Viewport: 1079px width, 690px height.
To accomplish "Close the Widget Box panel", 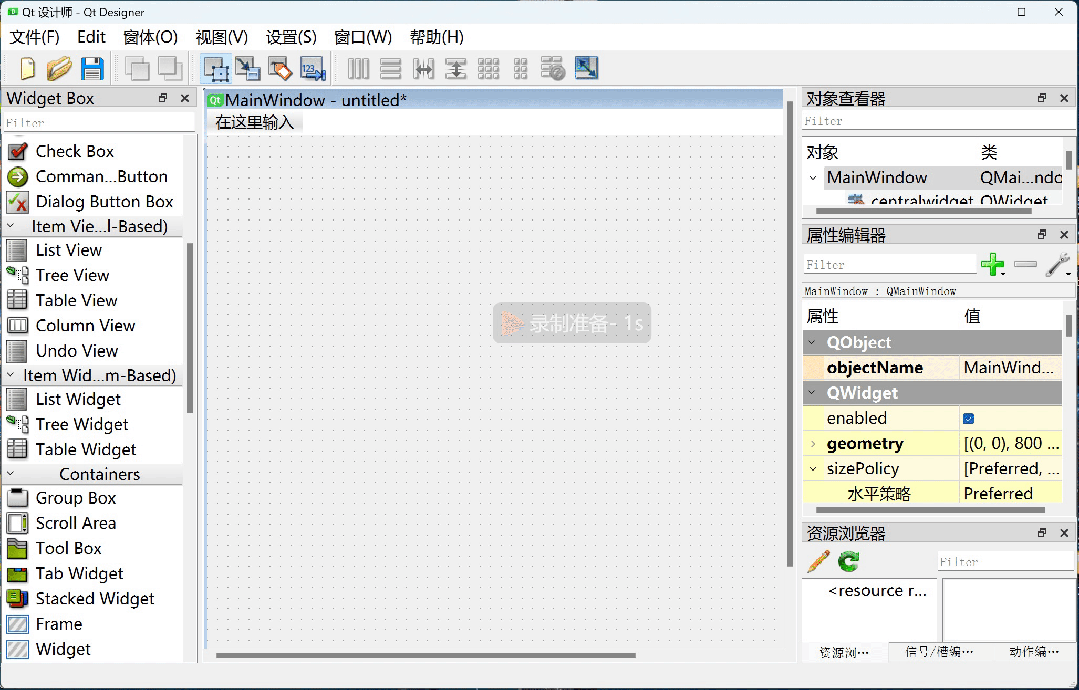I will click(184, 98).
